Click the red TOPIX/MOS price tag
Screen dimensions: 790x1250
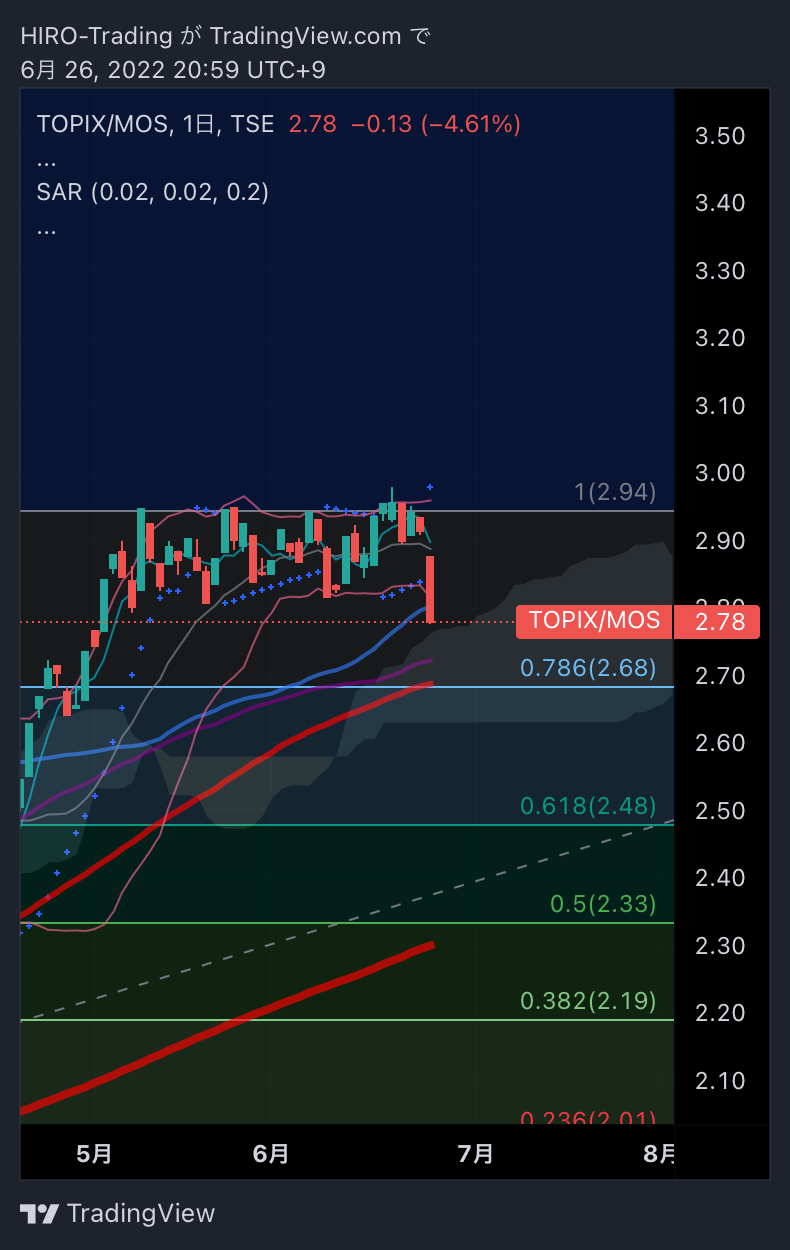[x=594, y=621]
